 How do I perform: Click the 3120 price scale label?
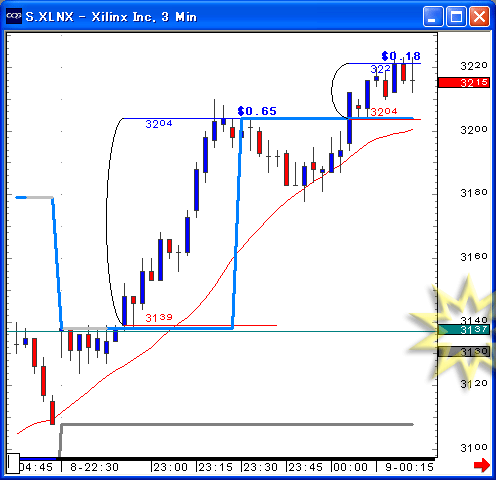(x=474, y=384)
